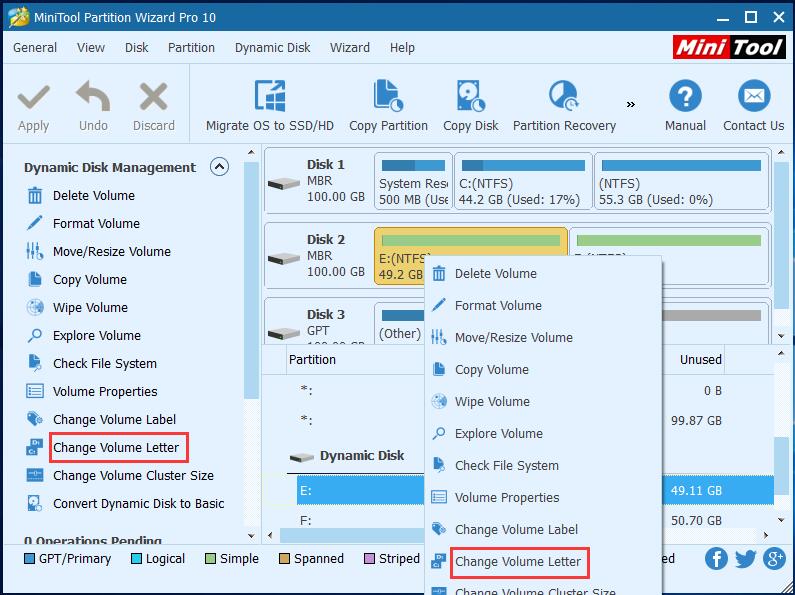Screen dimensions: 795x595
Task: Select the E: row in partition list
Action: click(x=360, y=490)
